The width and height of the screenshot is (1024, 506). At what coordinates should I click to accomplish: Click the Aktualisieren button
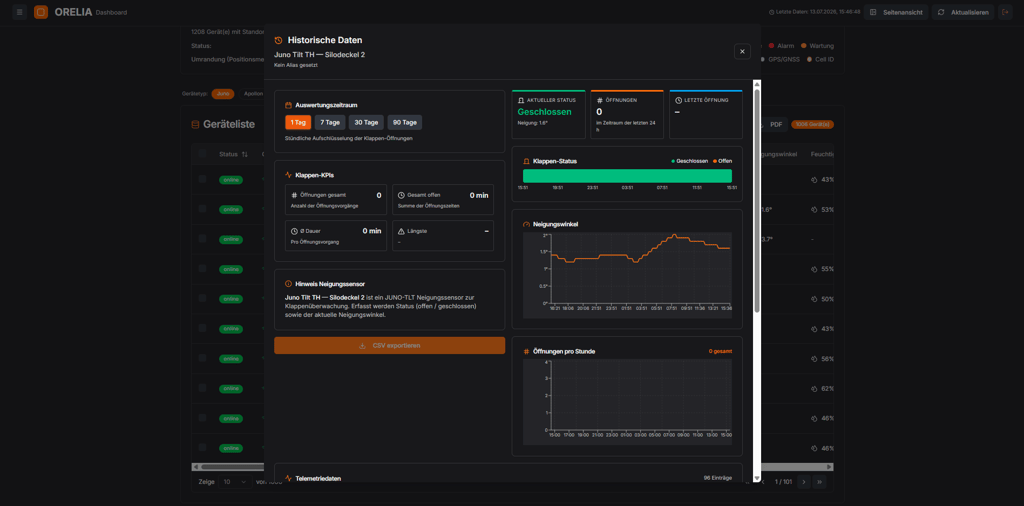963,12
